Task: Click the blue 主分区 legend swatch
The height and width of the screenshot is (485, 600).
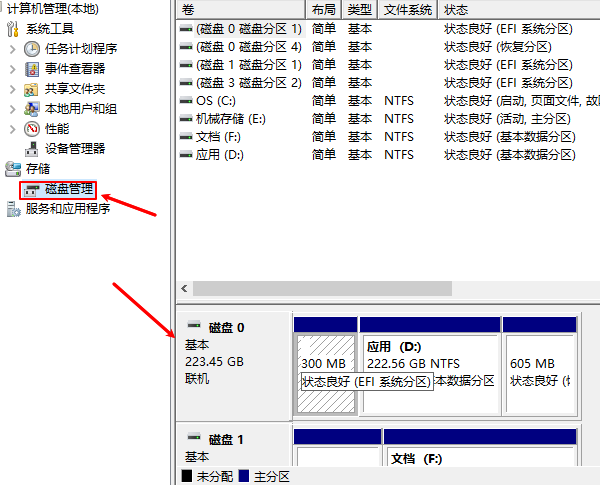Action: 244,476
